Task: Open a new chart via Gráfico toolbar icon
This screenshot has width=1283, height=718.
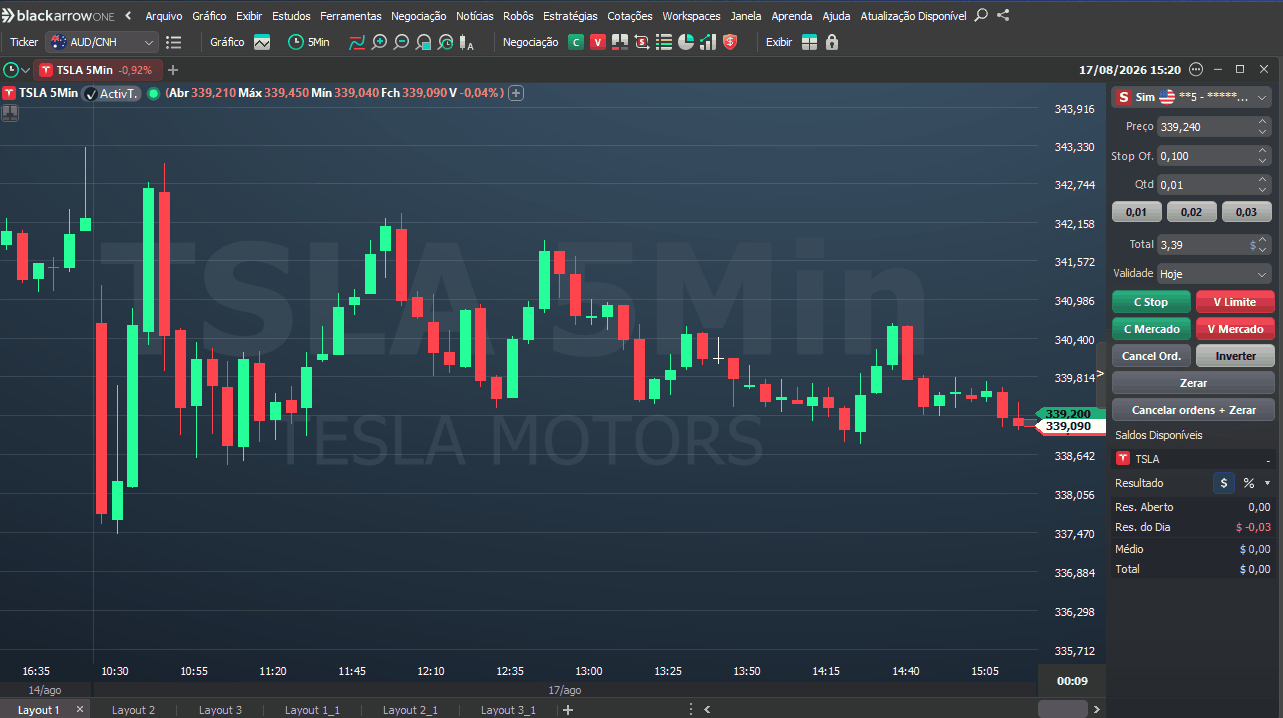Action: coord(262,42)
